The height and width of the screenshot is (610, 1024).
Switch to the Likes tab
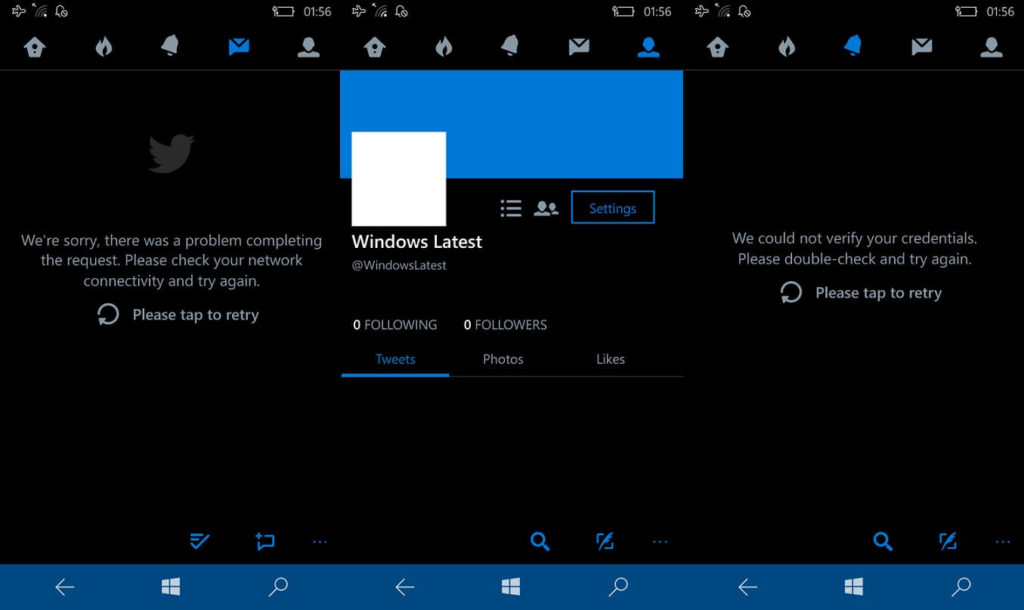[x=610, y=359]
